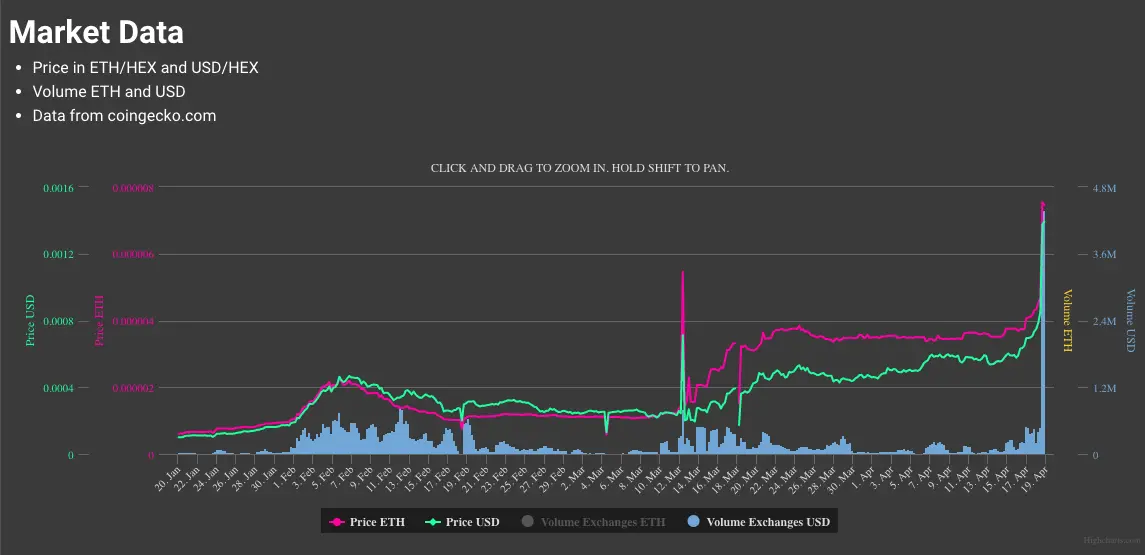Click the 0.0008 Price USD axis label
This screenshot has height=555, width=1145.
(x=58, y=321)
